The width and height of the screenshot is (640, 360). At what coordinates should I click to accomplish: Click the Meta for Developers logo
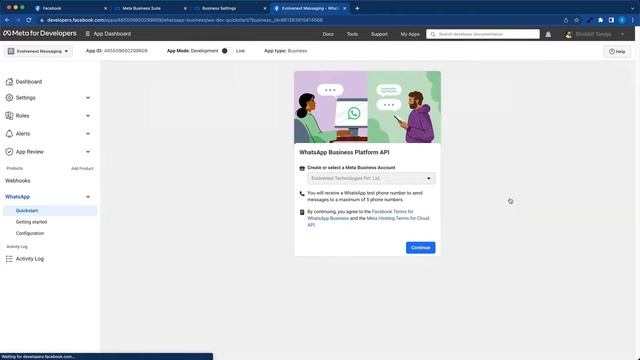click(40, 33)
